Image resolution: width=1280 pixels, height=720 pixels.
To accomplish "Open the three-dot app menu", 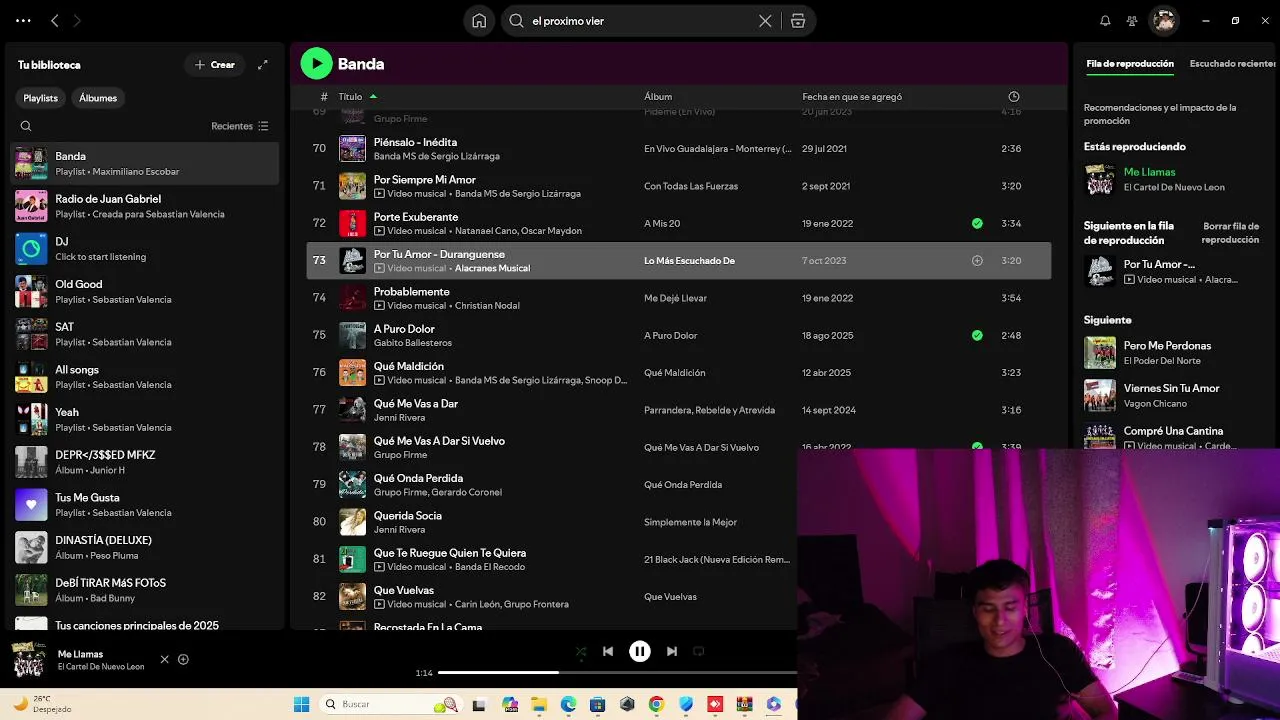I will [23, 20].
